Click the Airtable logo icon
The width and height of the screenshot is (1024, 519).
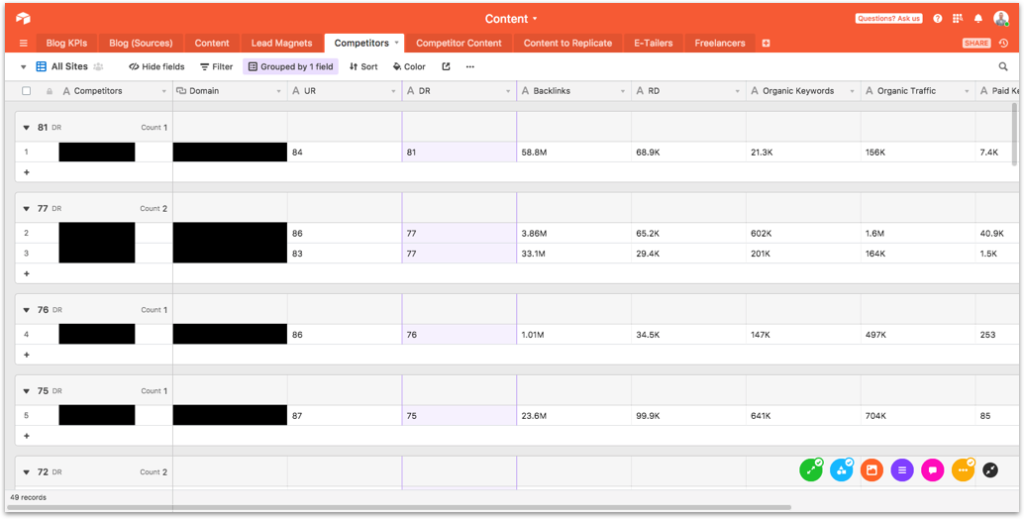24,18
